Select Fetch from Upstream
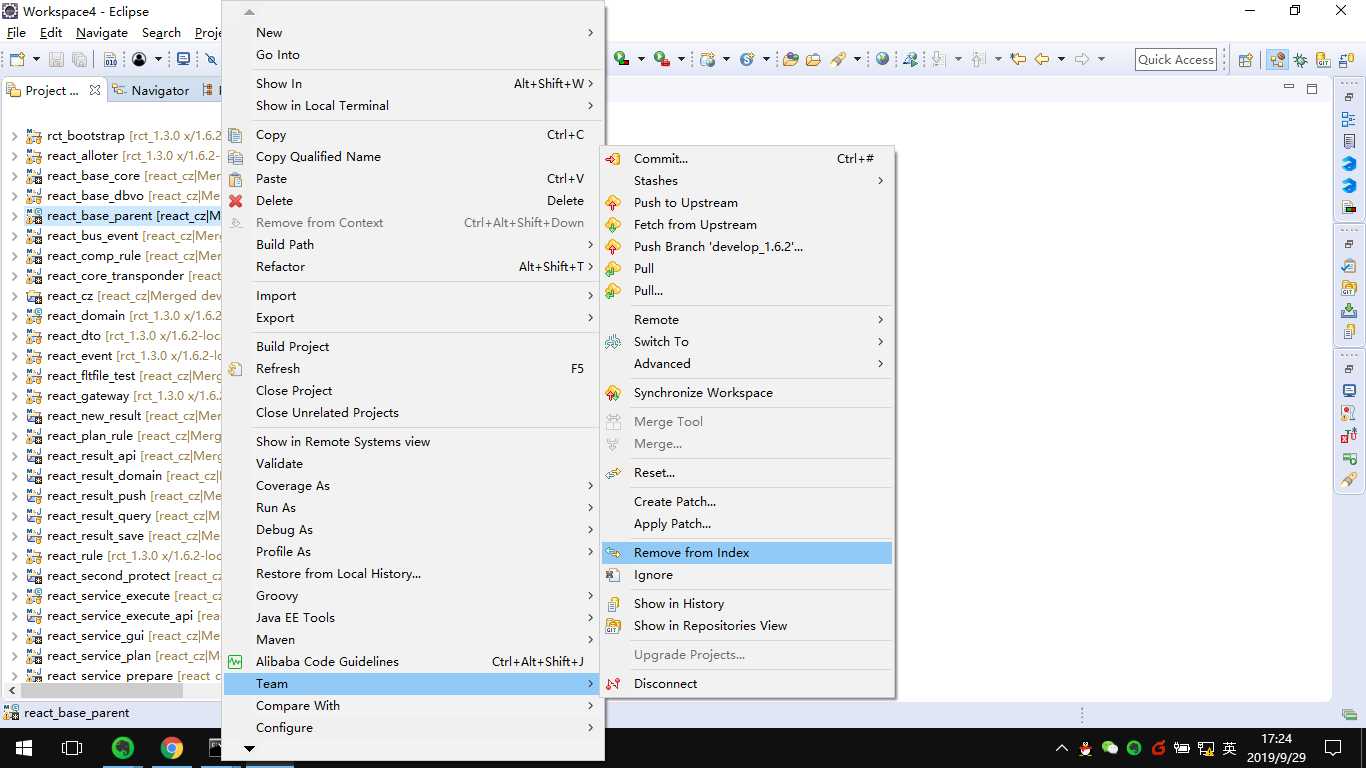1366x768 pixels. [x=746, y=225]
